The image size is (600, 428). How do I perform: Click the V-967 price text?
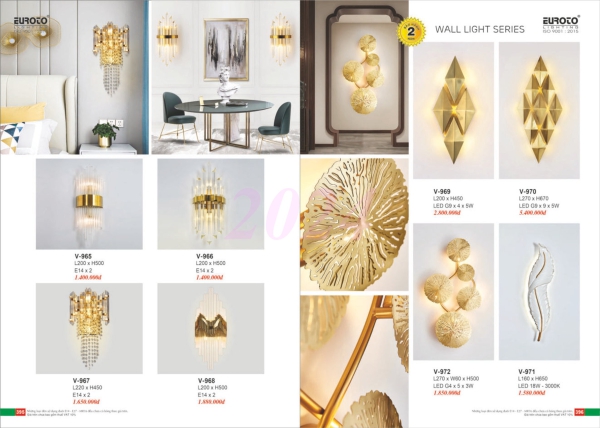coord(86,402)
